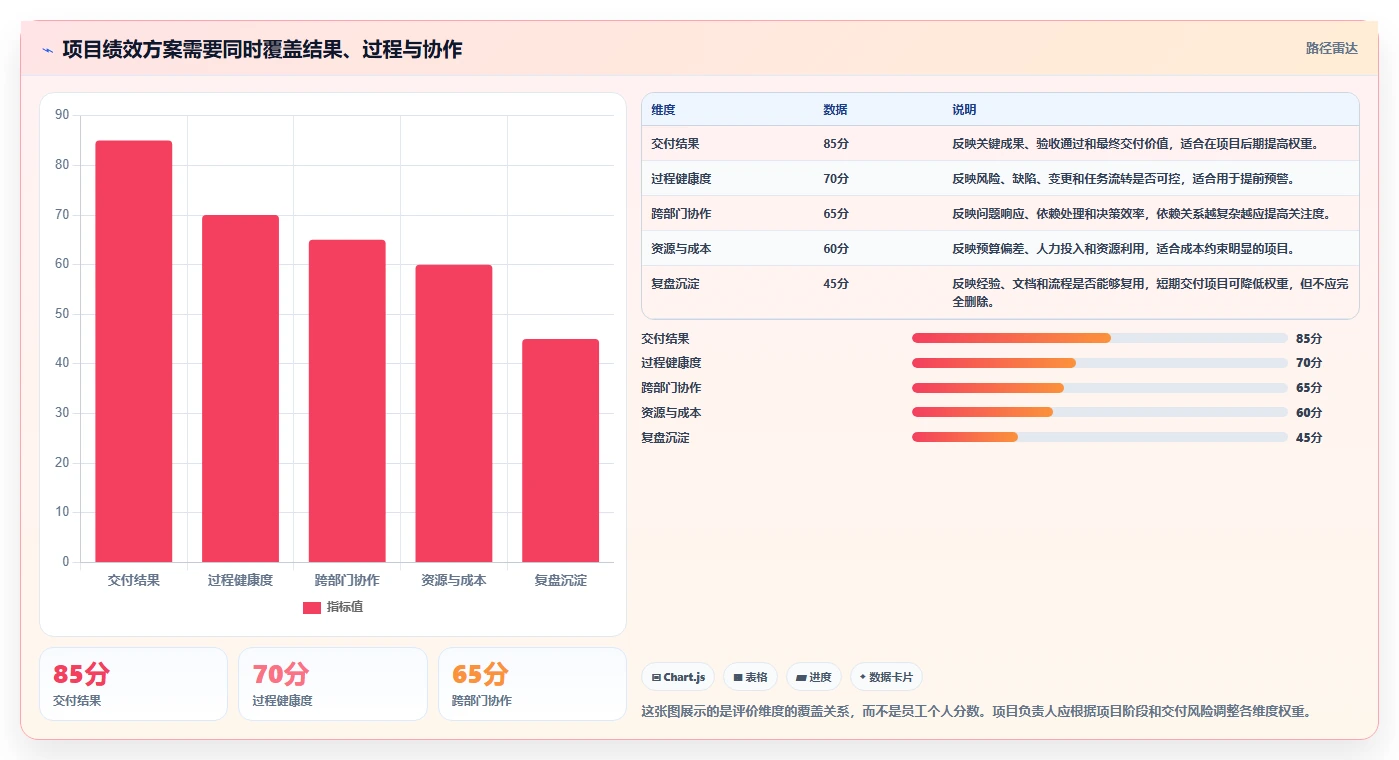
Task: Click the 复盘沉淀 label in the progress list
Action: click(665, 438)
